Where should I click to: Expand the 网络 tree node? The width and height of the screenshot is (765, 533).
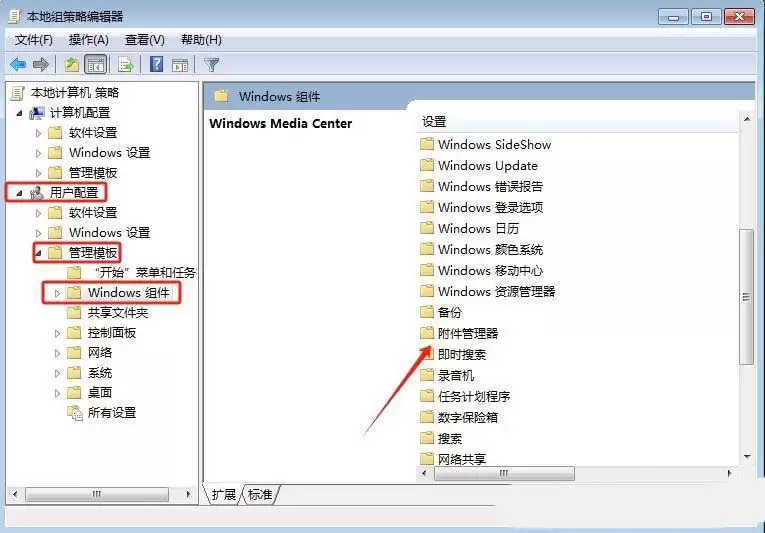57,353
